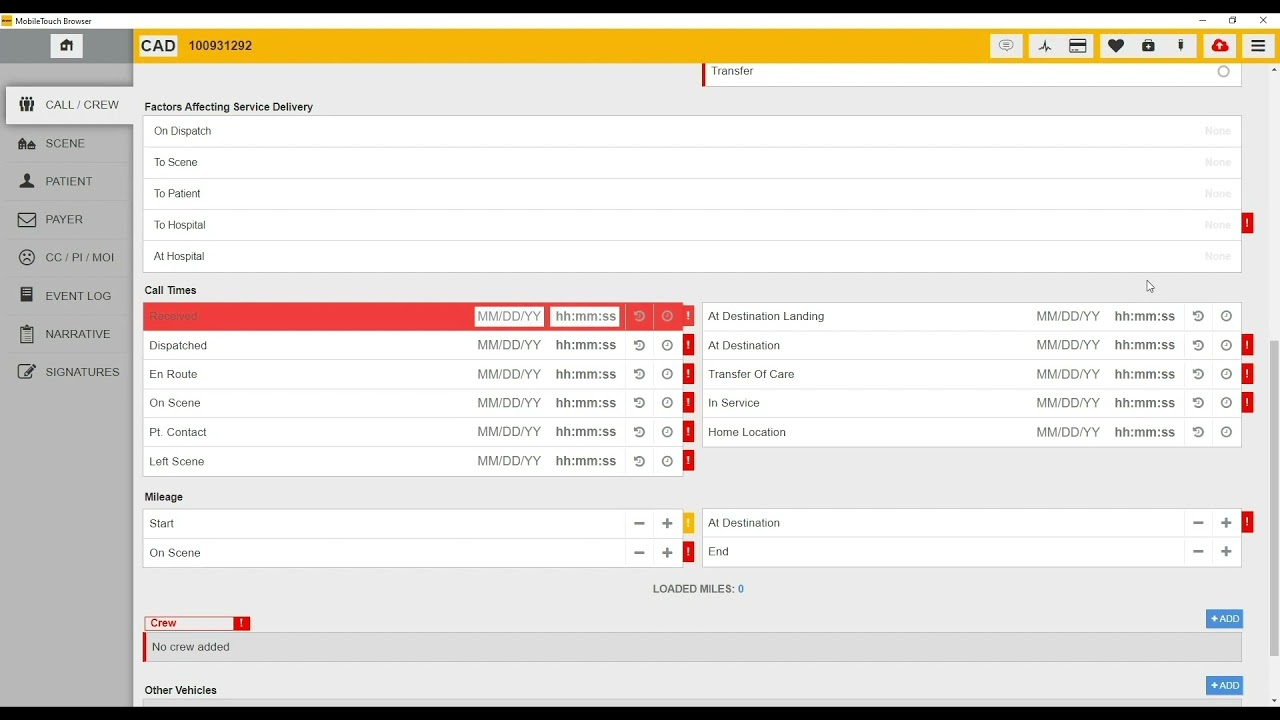The height and width of the screenshot is (720, 1280).
Task: Open the To Scene factors selector
Action: (692, 162)
